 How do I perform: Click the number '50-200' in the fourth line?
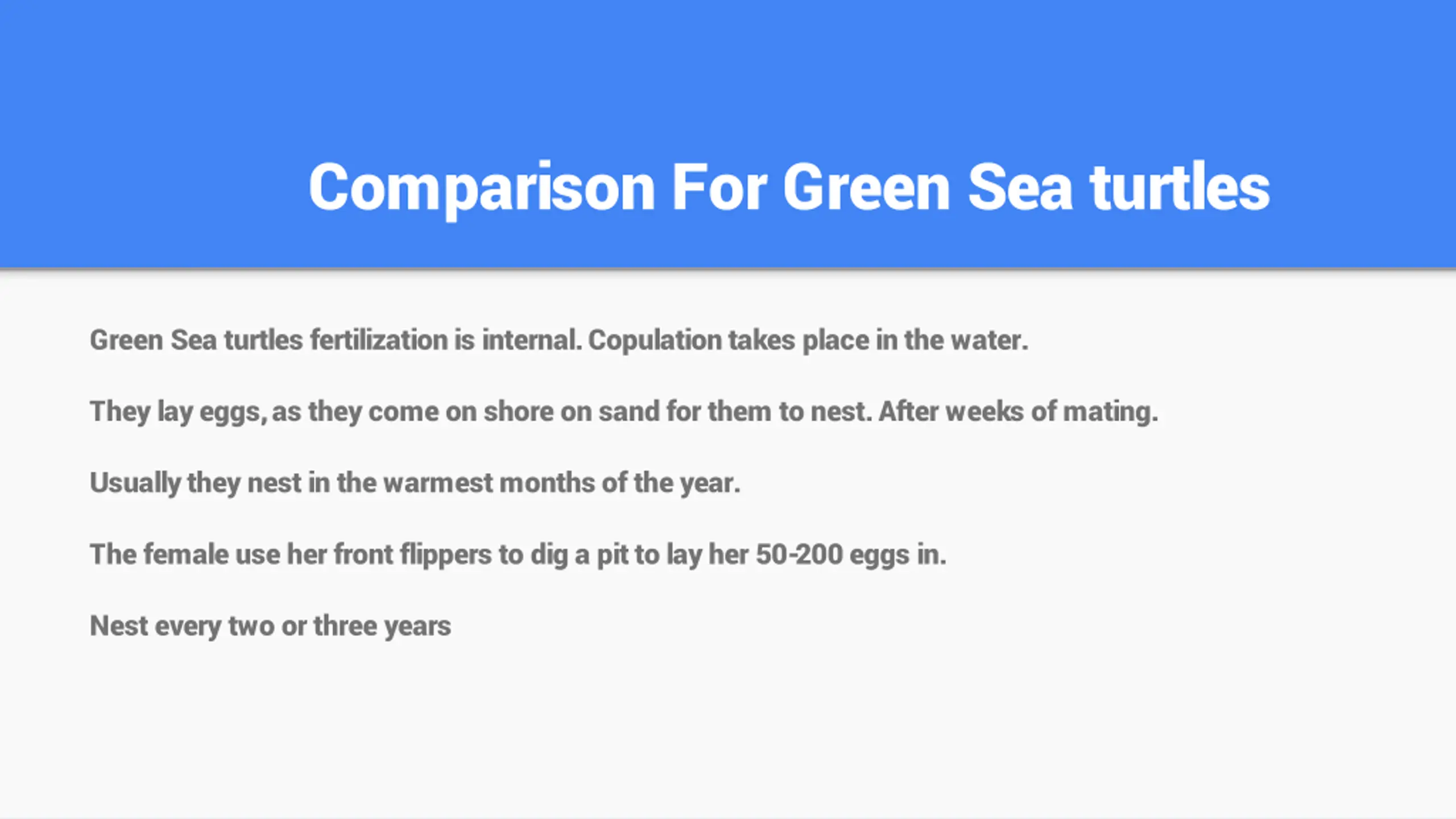(799, 555)
